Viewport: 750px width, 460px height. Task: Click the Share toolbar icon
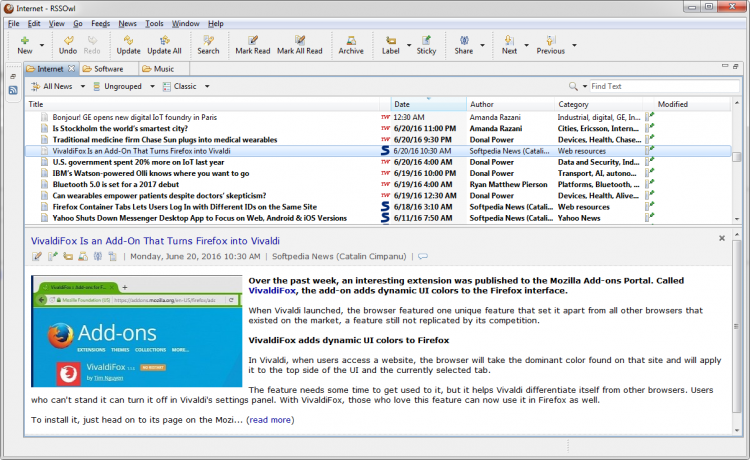tap(464, 40)
